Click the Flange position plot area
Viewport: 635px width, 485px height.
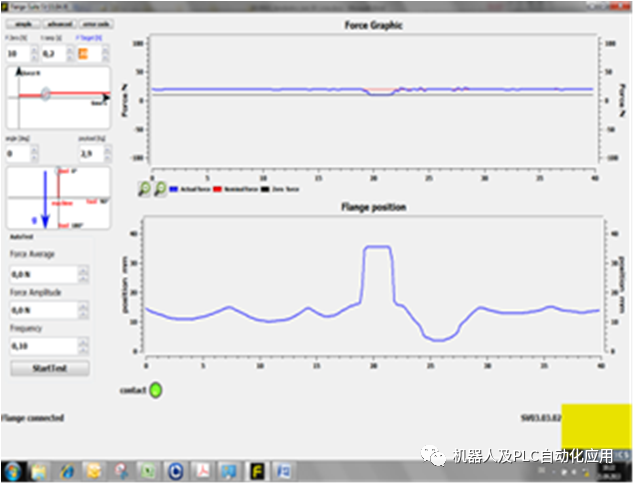tap(374, 285)
